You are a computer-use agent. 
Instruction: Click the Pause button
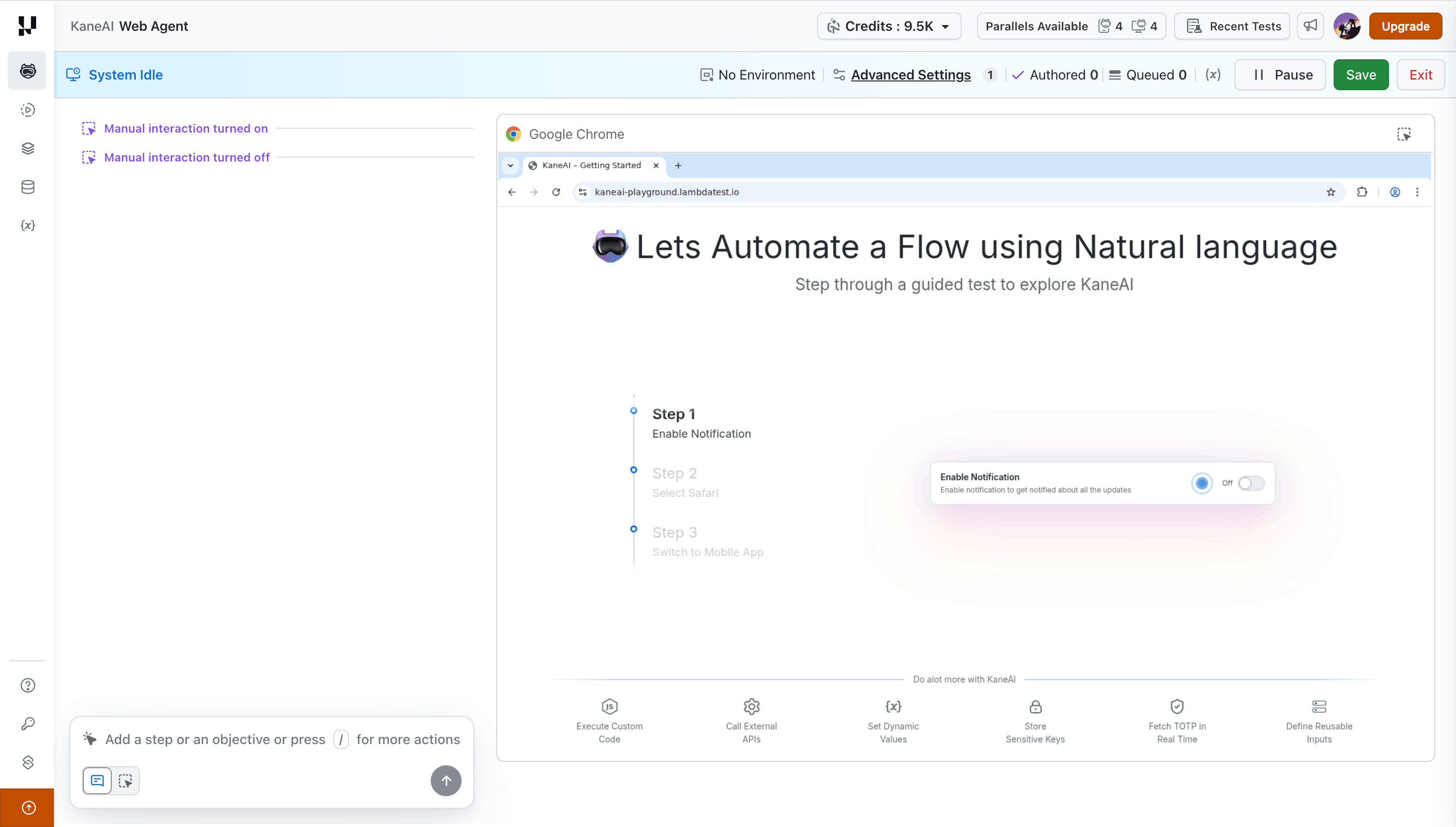[x=1280, y=74]
